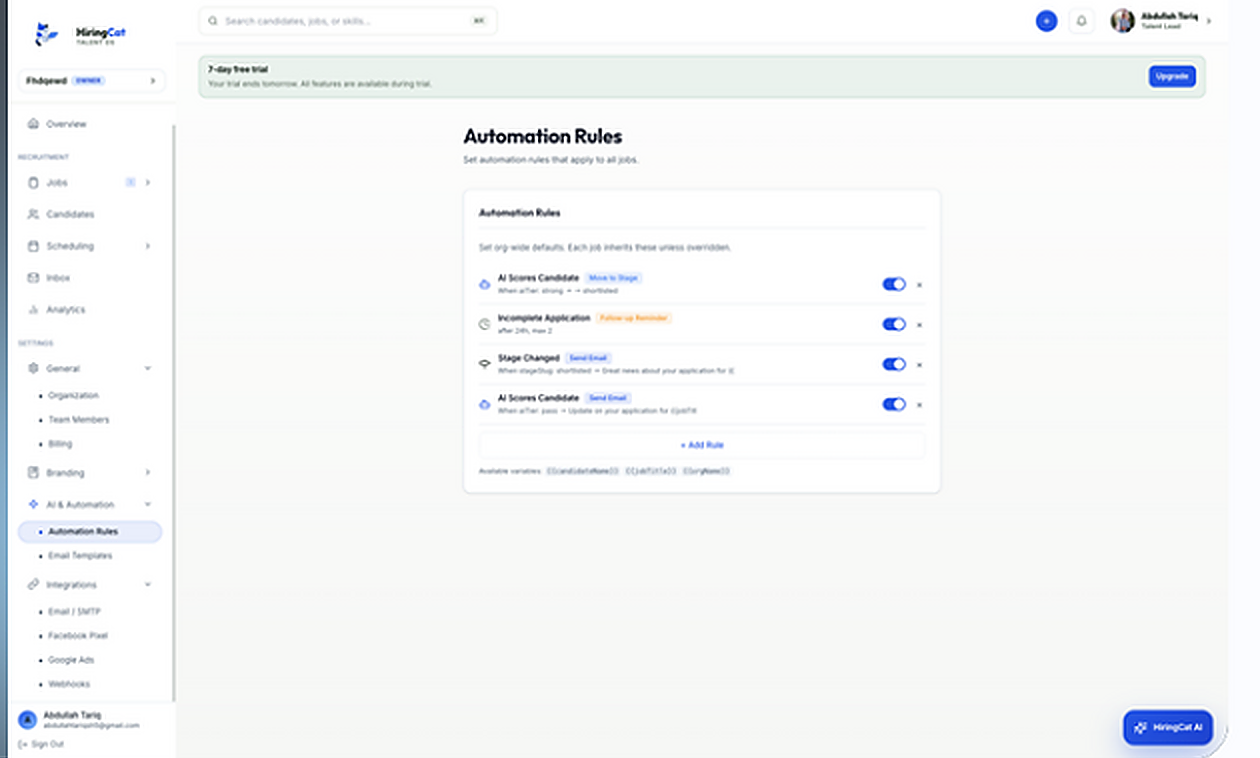Click the AI & Automation sparkle icon
This screenshot has height=758, width=1260.
(x=33, y=505)
